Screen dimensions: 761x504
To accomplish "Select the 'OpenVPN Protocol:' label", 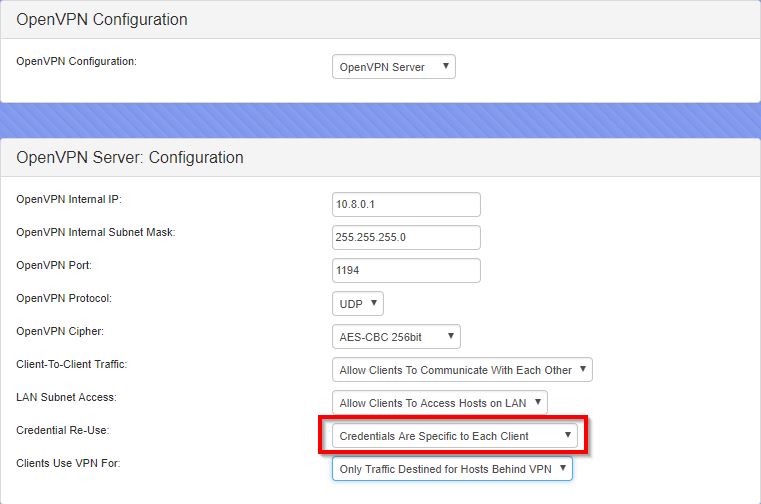I will point(64,298).
